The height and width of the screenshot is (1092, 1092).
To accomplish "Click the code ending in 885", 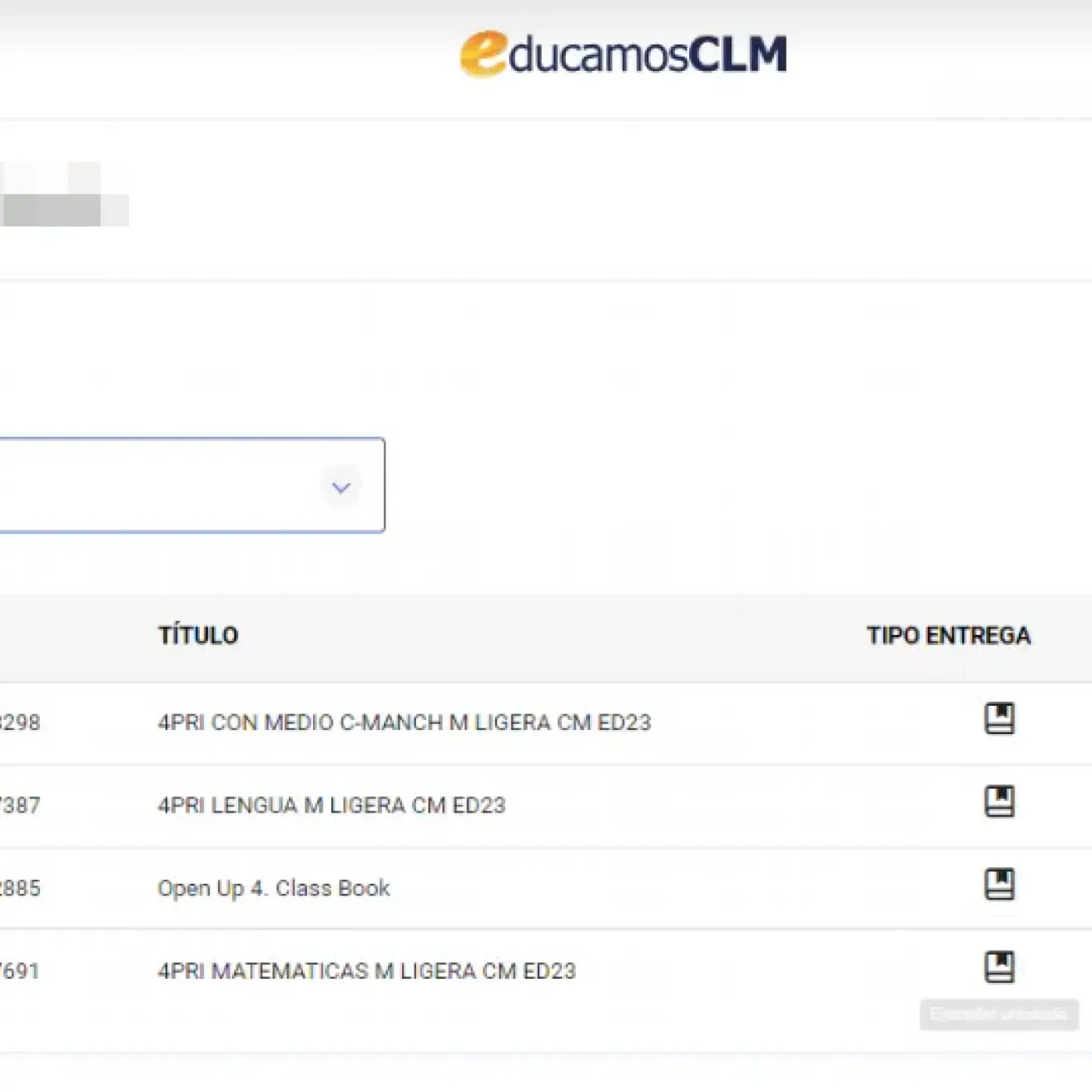I will click(x=20, y=888).
